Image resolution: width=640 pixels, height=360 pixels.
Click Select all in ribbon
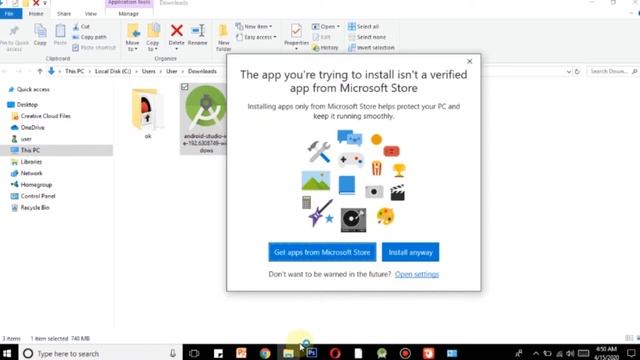(x=363, y=27)
